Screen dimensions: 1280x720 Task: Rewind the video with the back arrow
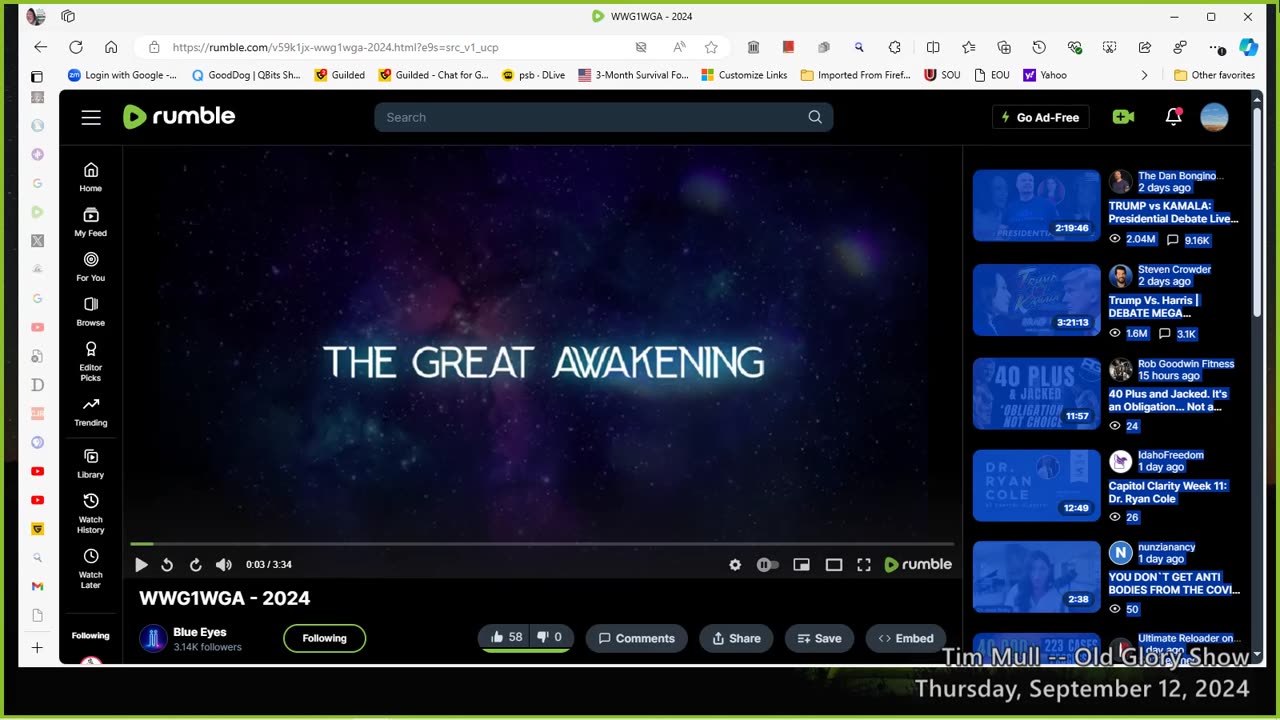(167, 565)
